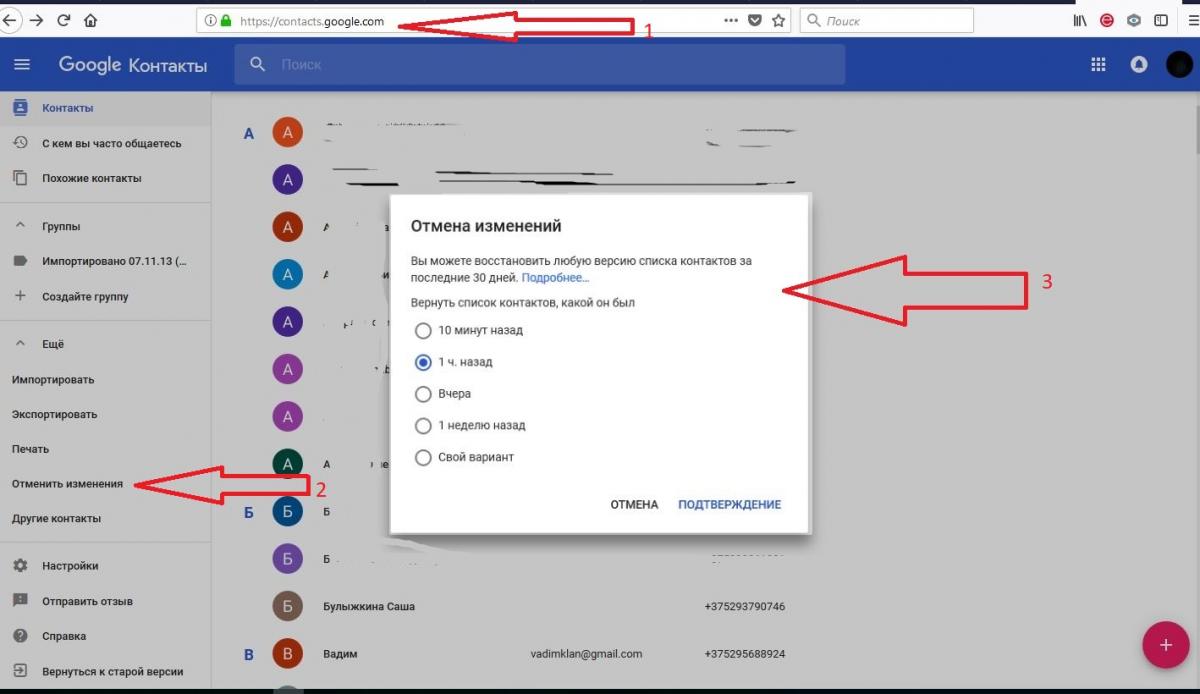Viewport: 1200px width, 694px height.
Task: Click phone number +375293790746
Action: pos(745,607)
